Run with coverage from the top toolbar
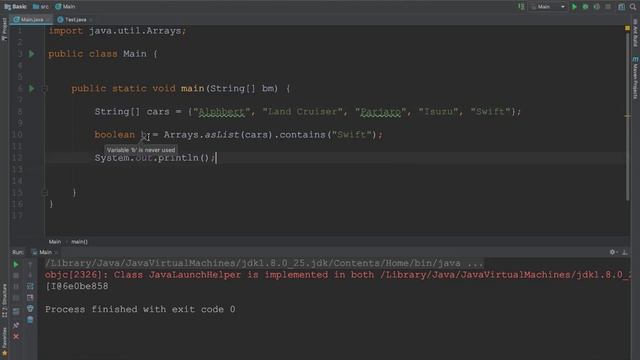Viewport: 640px width, 360px height. click(x=597, y=7)
